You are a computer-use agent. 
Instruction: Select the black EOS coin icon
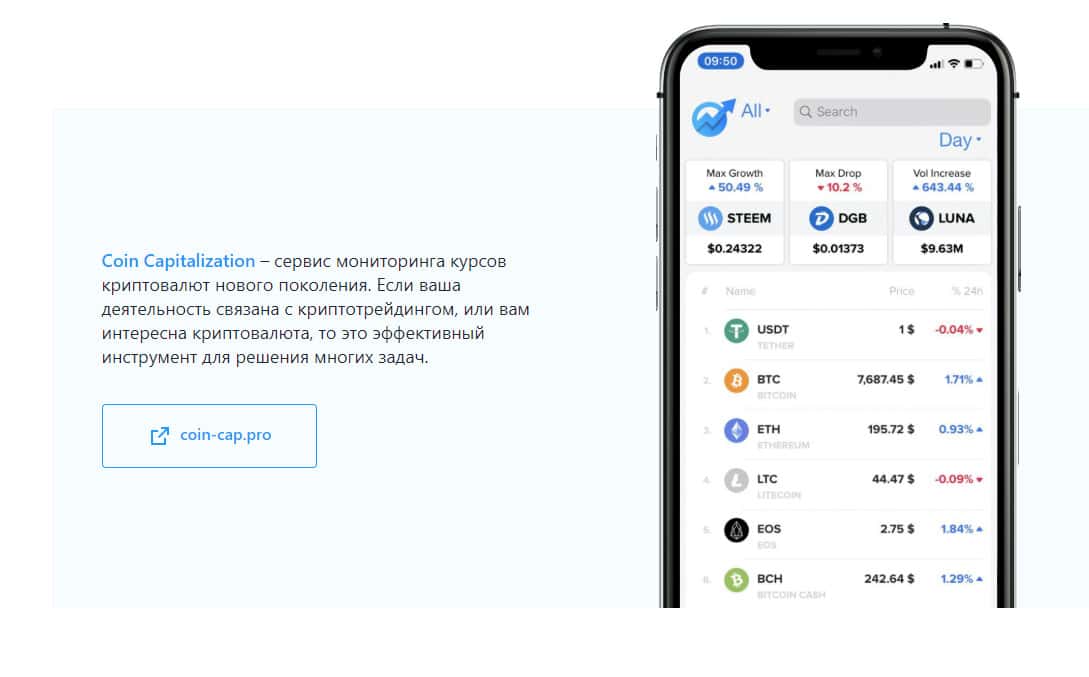[736, 530]
